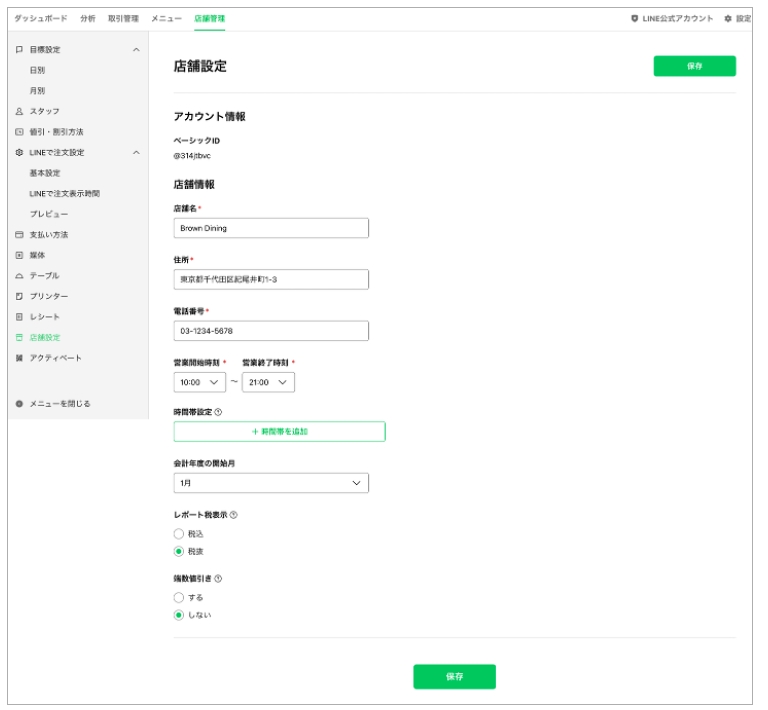The width and height of the screenshot is (768, 710).
Task: Click the スタッフ person icon
Action: (x=19, y=111)
